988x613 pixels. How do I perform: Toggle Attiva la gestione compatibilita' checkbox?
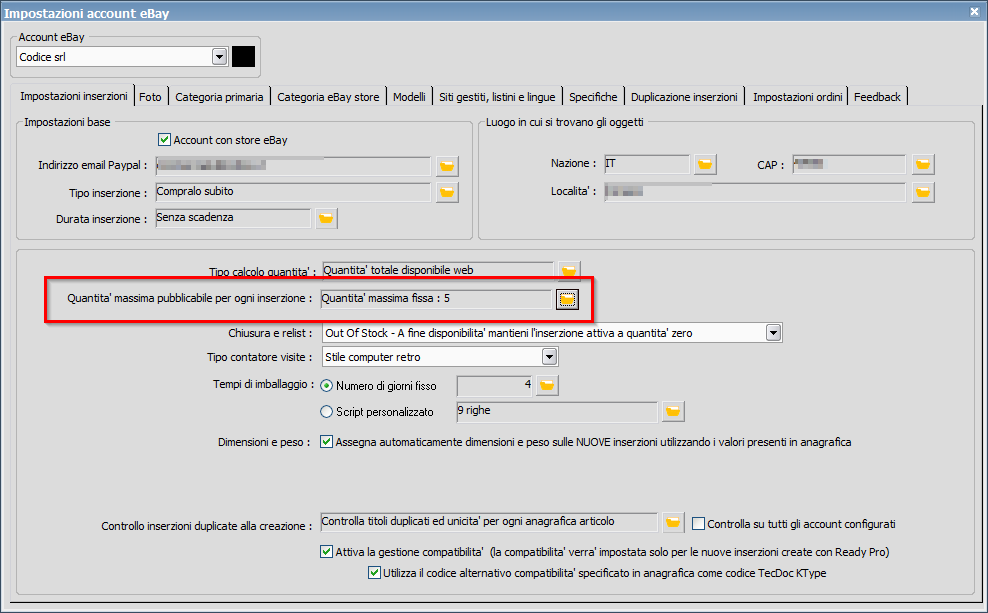pos(326,551)
